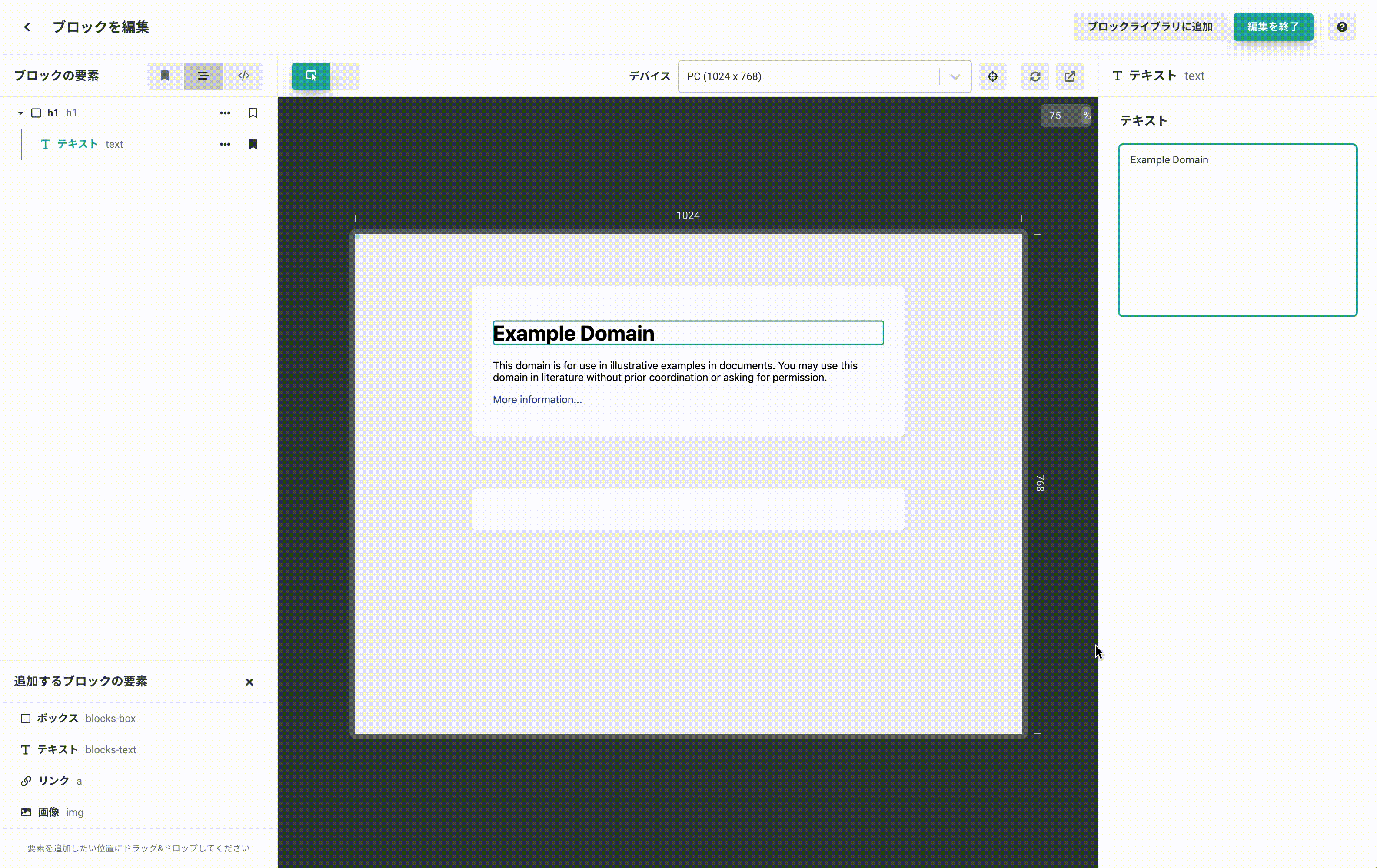1377x868 pixels.
Task: Click the back arrow beside ブロックを編集
Action: (27, 27)
